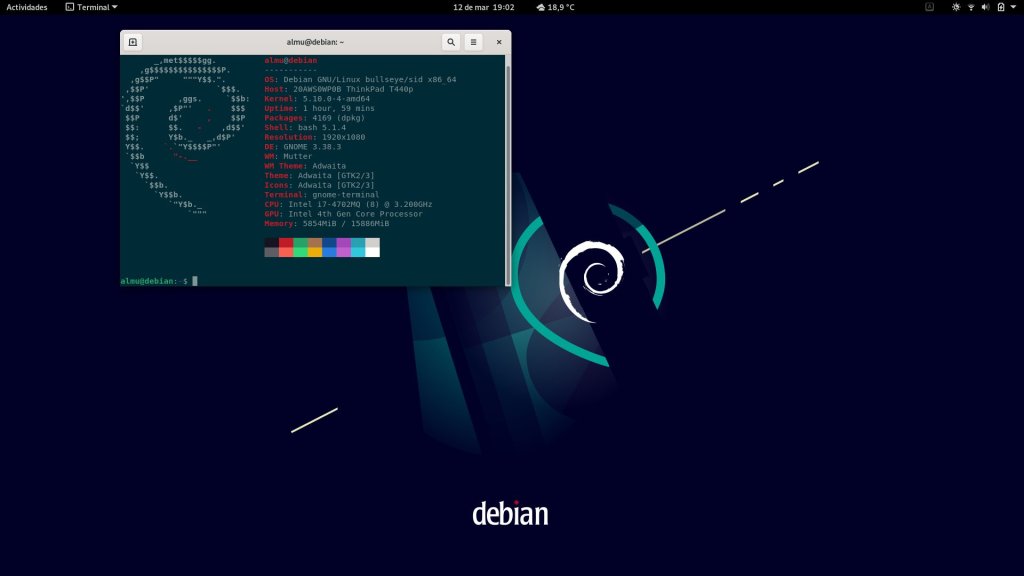Viewport: 1024px width, 576px height.
Task: Click the white color block in neofetch palette
Action: (x=372, y=252)
